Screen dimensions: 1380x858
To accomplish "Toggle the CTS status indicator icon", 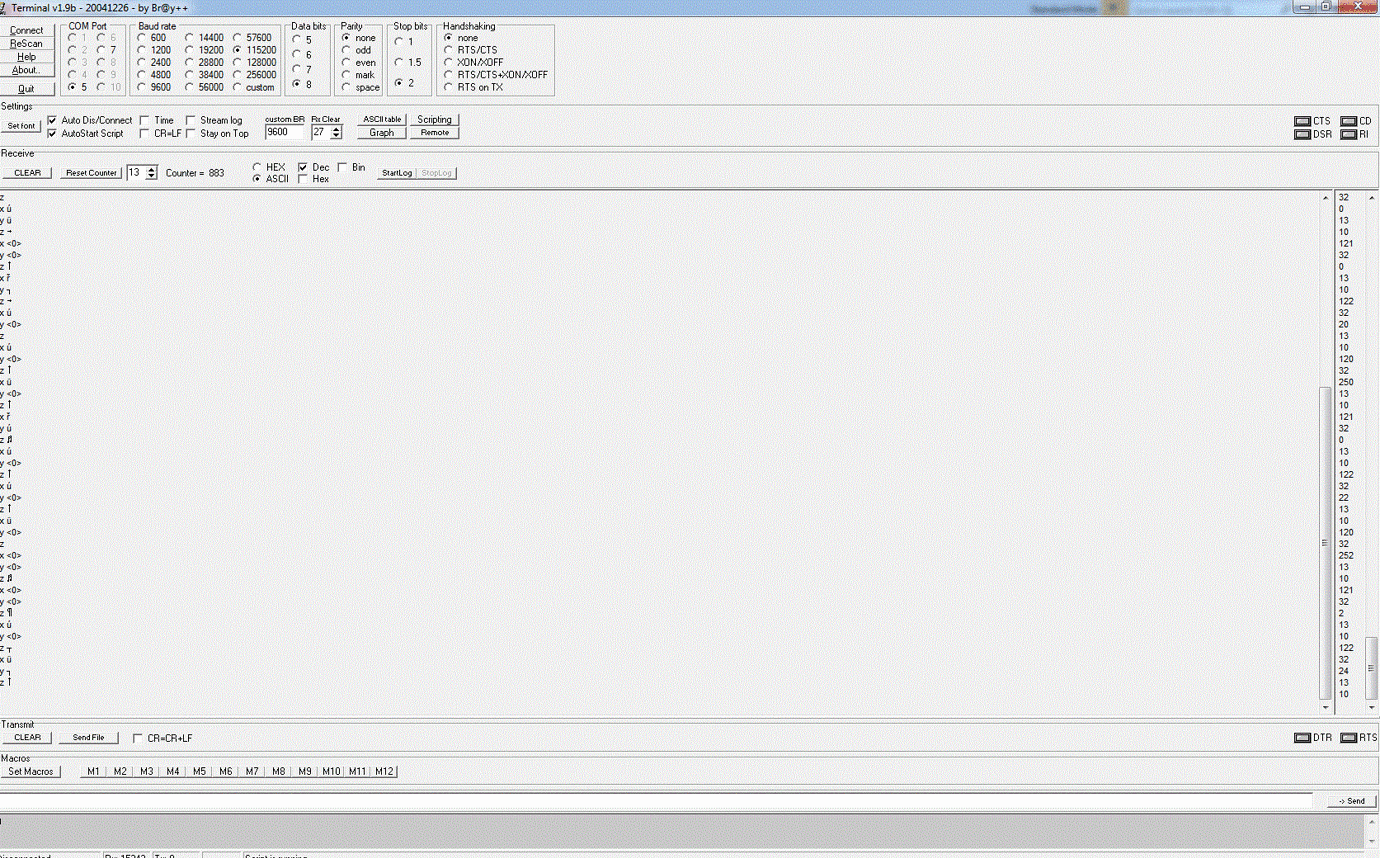I will point(1303,121).
